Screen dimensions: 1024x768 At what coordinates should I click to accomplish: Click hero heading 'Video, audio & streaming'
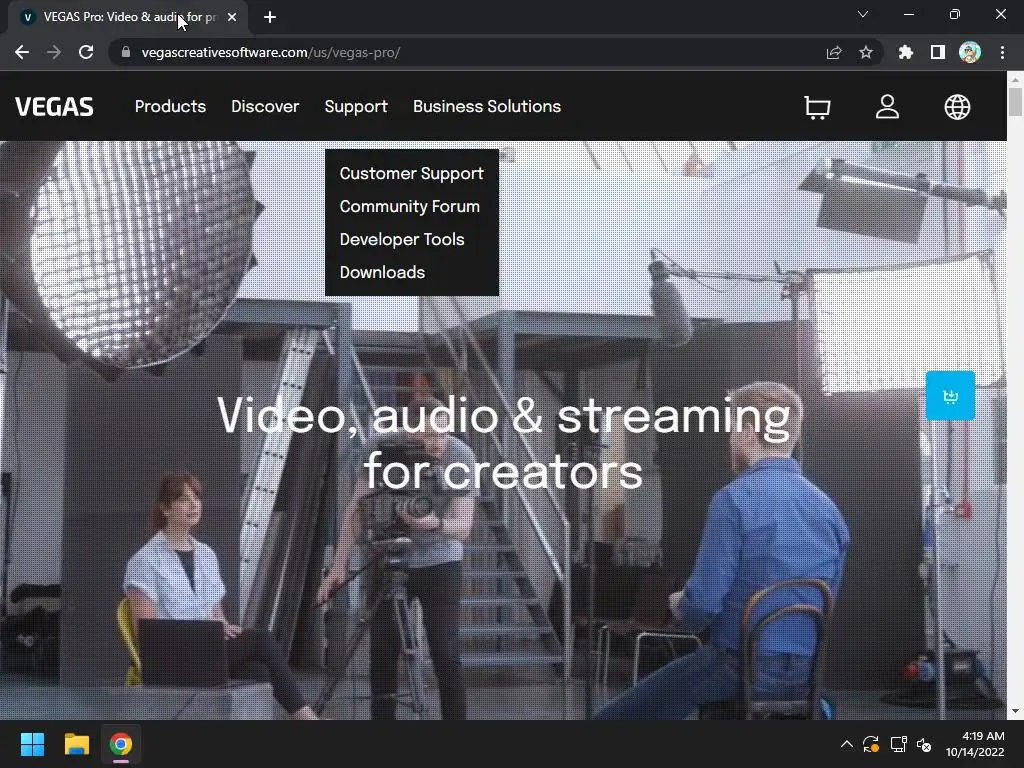click(x=504, y=416)
